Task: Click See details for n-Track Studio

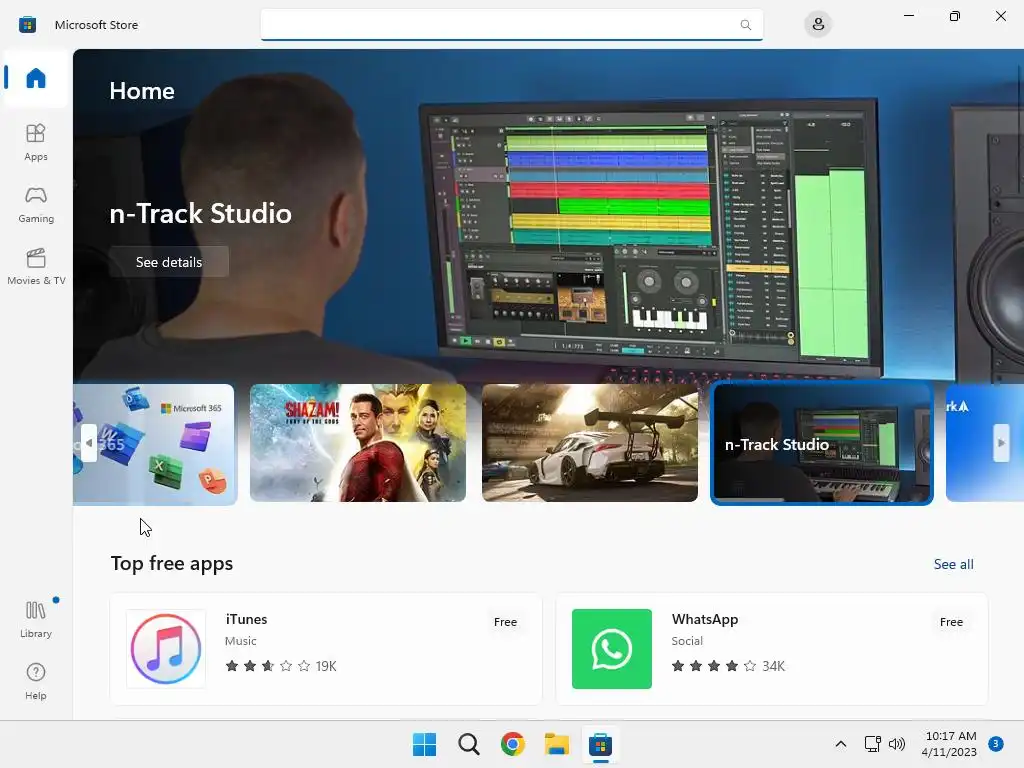Action: pos(168,262)
